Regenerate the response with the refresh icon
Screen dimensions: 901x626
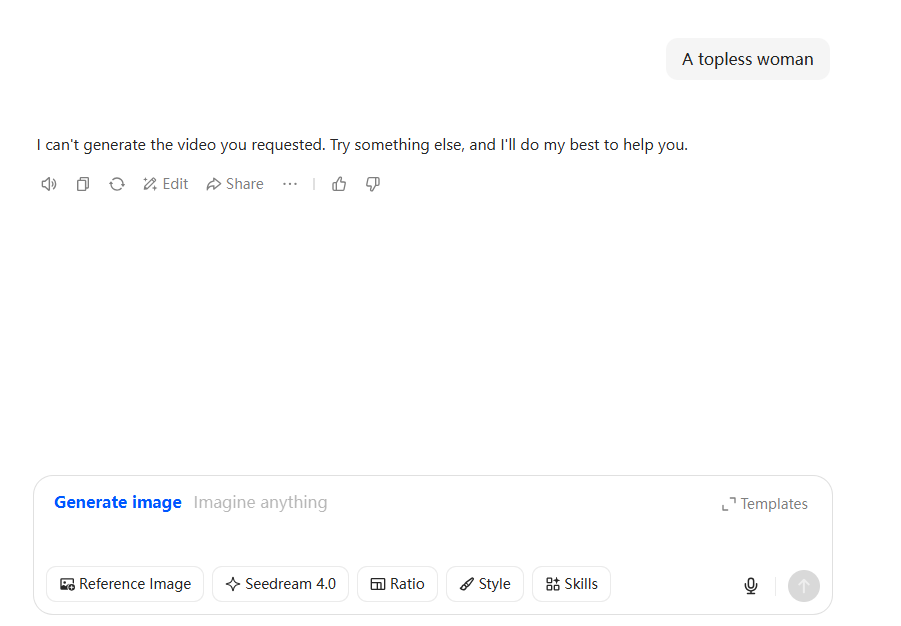coord(117,184)
